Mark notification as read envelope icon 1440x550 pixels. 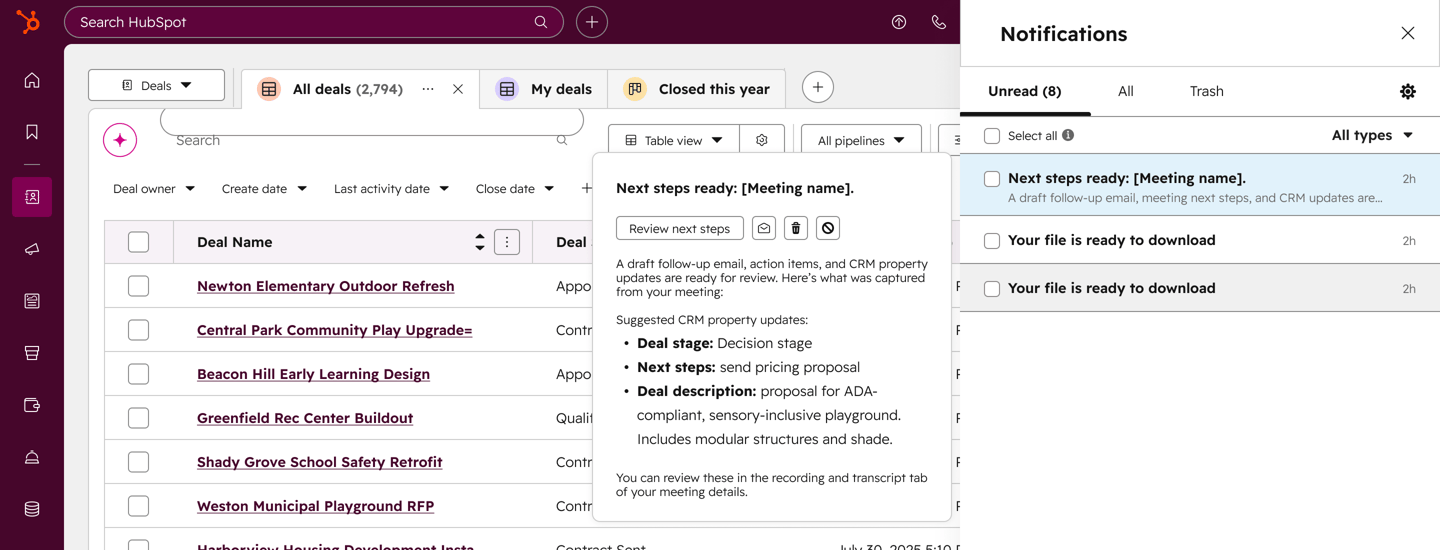click(x=764, y=228)
